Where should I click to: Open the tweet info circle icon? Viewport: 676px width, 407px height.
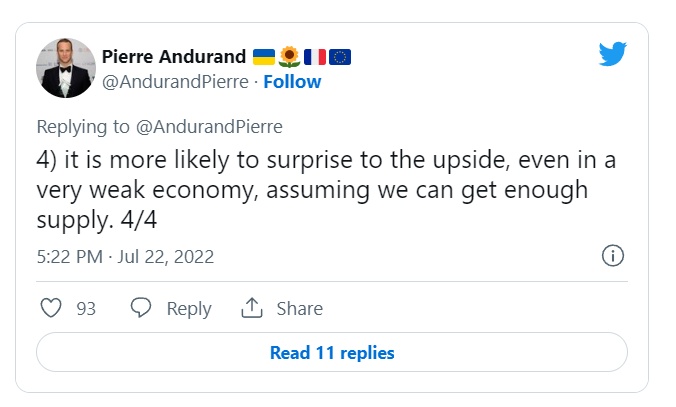tap(613, 256)
